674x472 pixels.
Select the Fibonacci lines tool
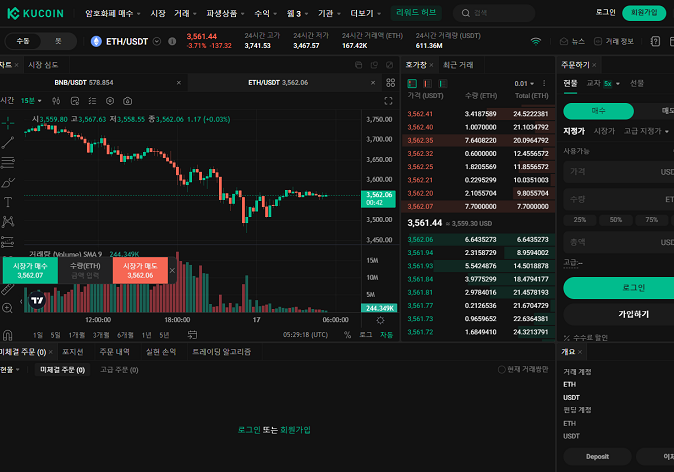pos(8,162)
